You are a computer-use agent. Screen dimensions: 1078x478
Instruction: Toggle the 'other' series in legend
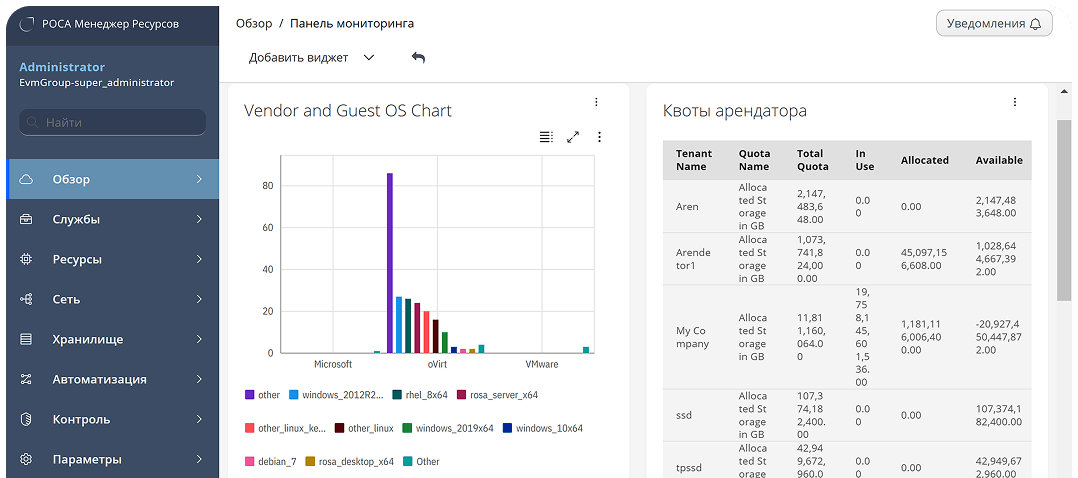[261, 395]
